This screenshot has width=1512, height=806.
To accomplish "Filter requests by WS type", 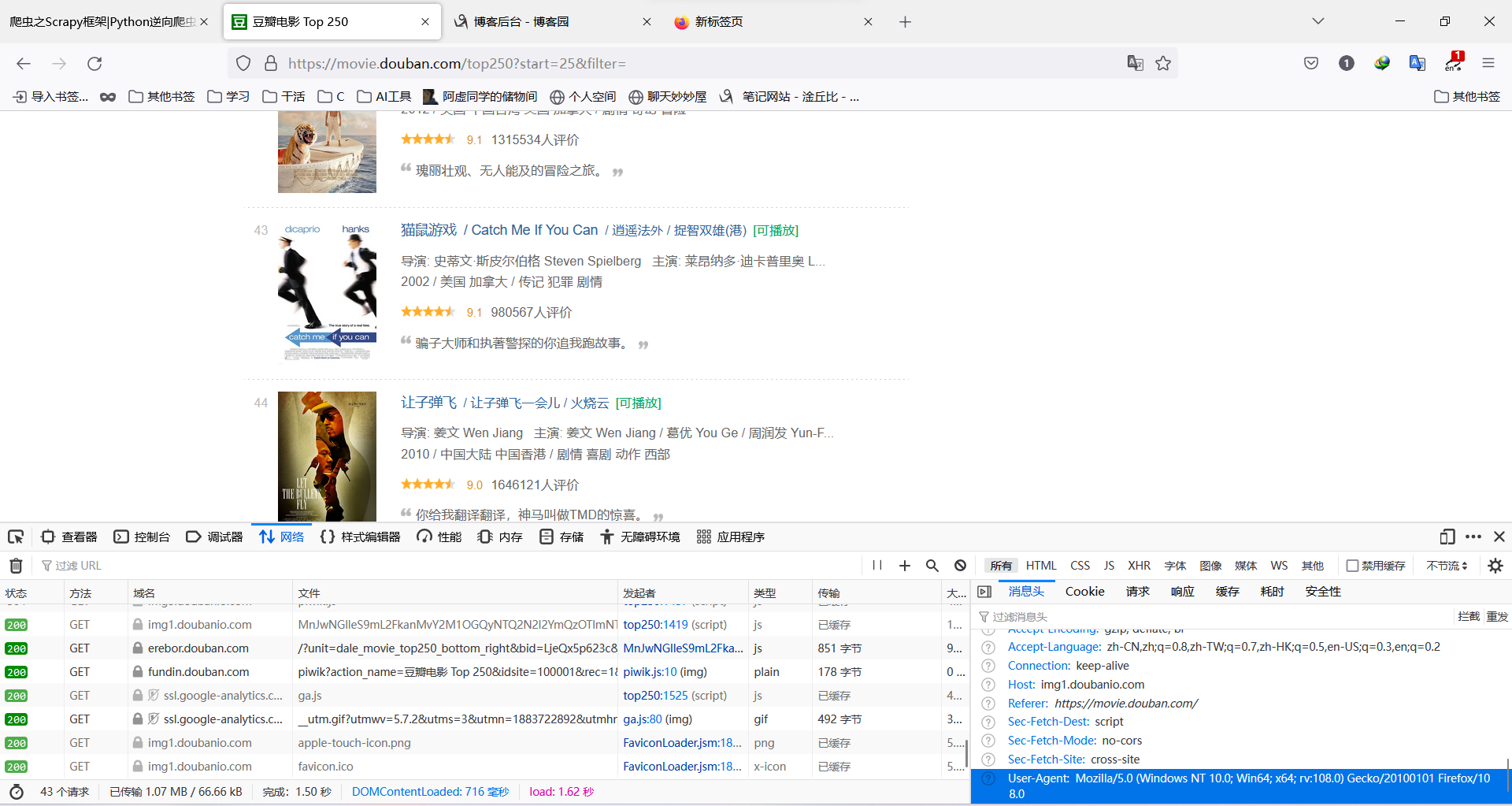I will [x=1279, y=566].
